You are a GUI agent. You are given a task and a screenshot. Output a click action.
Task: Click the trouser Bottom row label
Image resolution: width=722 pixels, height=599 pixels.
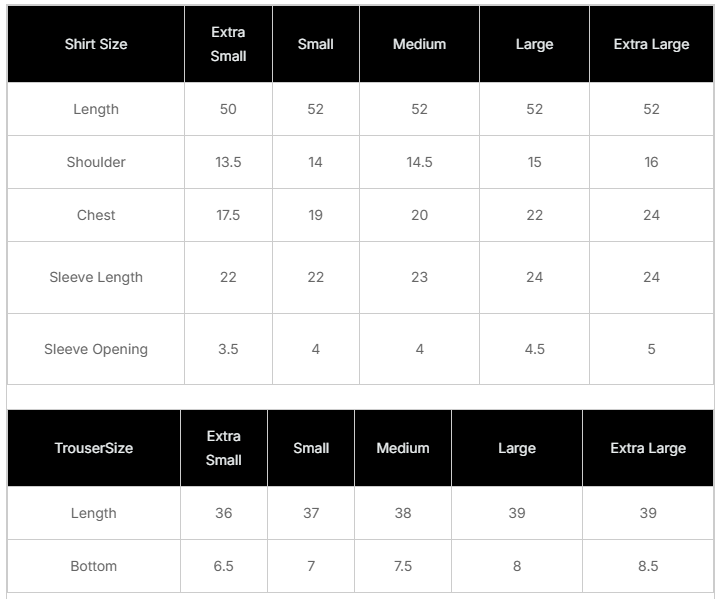tap(94, 566)
